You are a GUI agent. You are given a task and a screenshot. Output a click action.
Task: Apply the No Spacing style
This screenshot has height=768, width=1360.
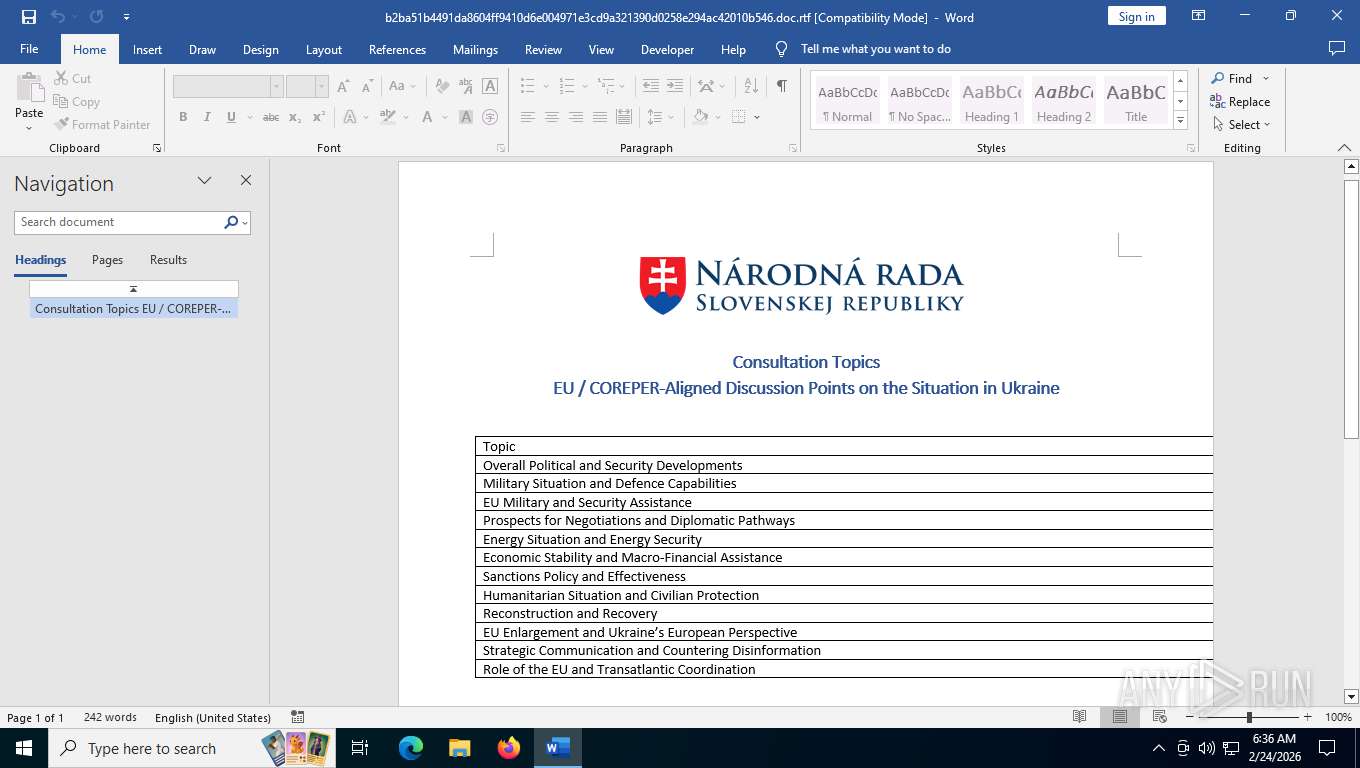[x=919, y=102]
